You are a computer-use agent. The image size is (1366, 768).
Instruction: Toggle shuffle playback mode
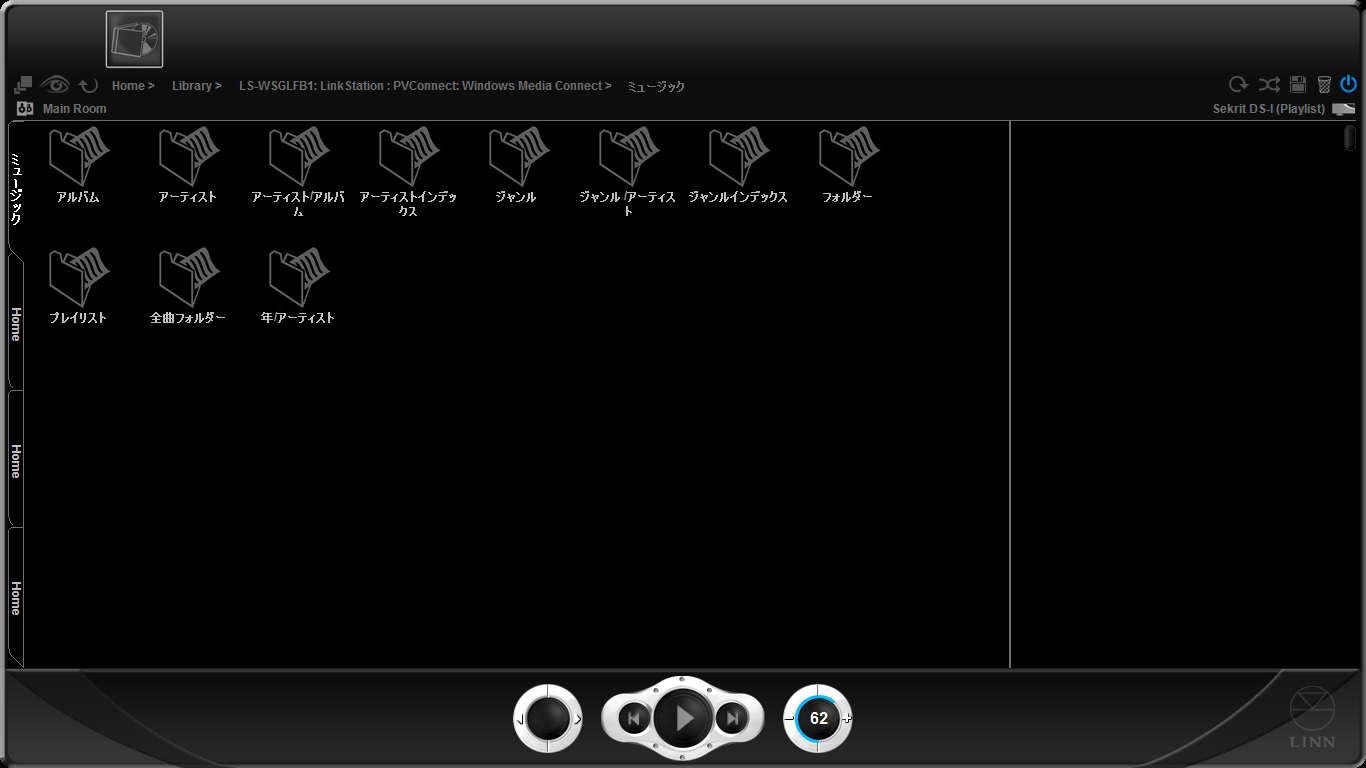click(1268, 85)
